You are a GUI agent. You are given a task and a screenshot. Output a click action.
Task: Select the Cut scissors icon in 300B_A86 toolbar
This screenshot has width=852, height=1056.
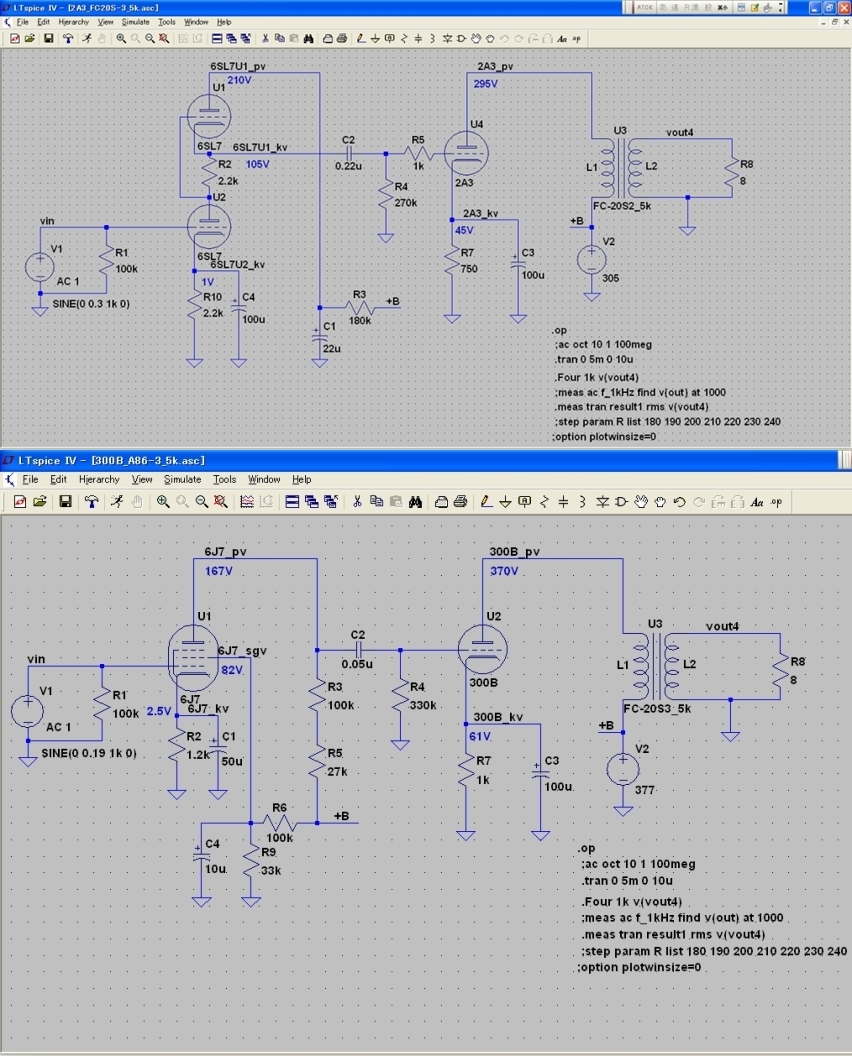tap(355, 501)
